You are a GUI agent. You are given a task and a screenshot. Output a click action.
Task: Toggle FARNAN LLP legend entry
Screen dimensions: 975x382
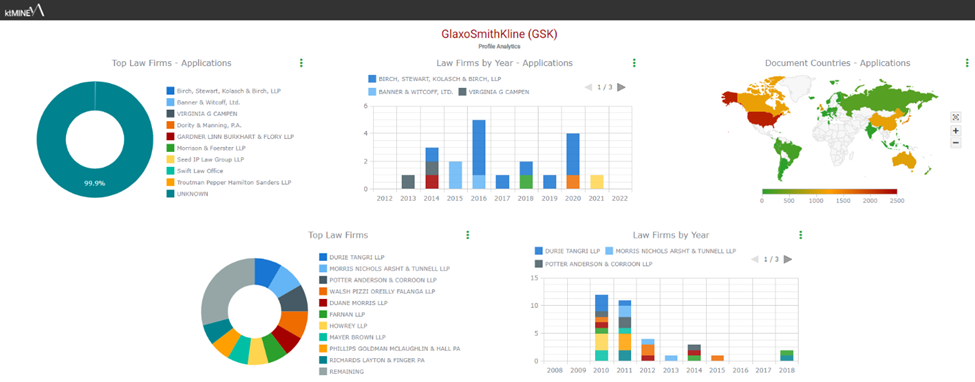pos(343,314)
